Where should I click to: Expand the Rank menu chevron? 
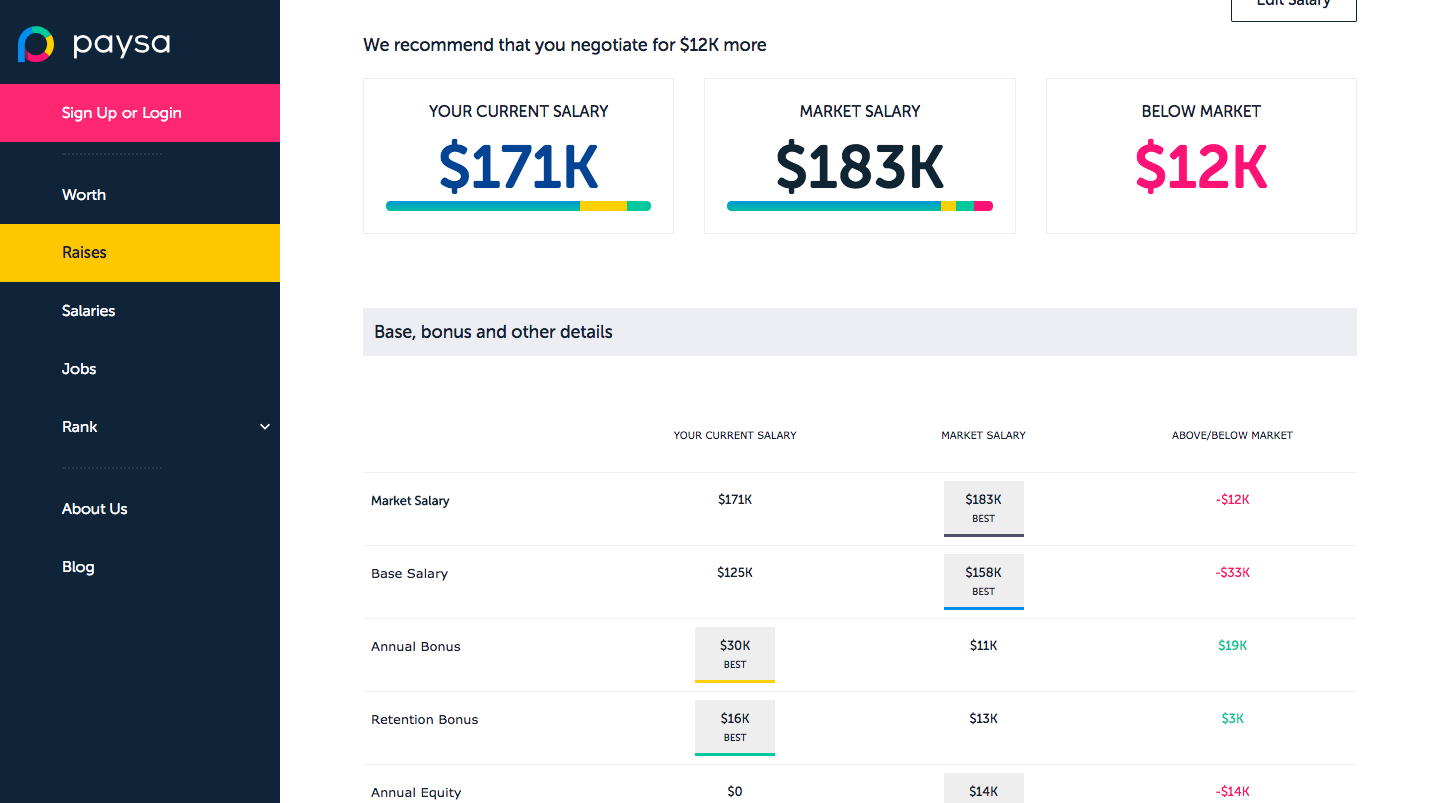pyautogui.click(x=265, y=427)
